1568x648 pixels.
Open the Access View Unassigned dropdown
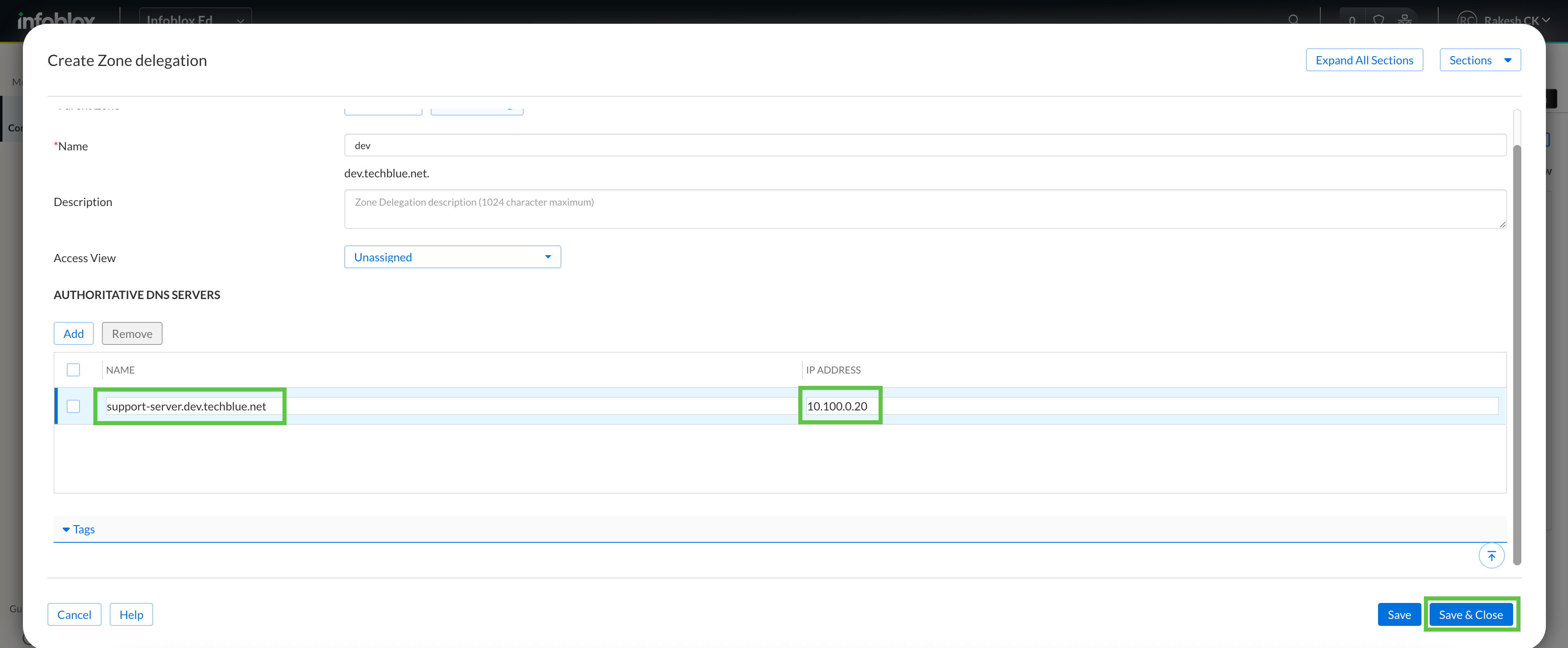[452, 257]
